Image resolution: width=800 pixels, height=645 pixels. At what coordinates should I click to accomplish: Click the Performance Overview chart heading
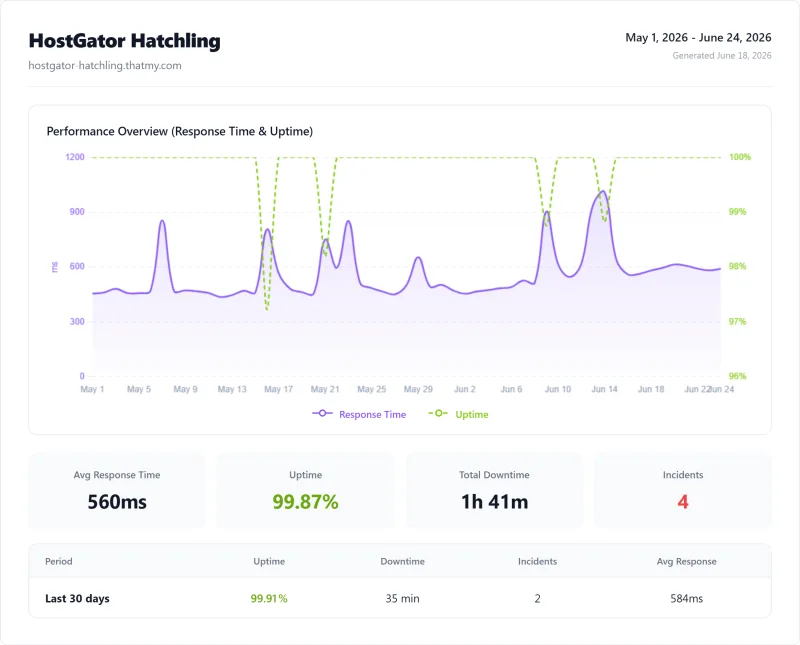pyautogui.click(x=180, y=131)
